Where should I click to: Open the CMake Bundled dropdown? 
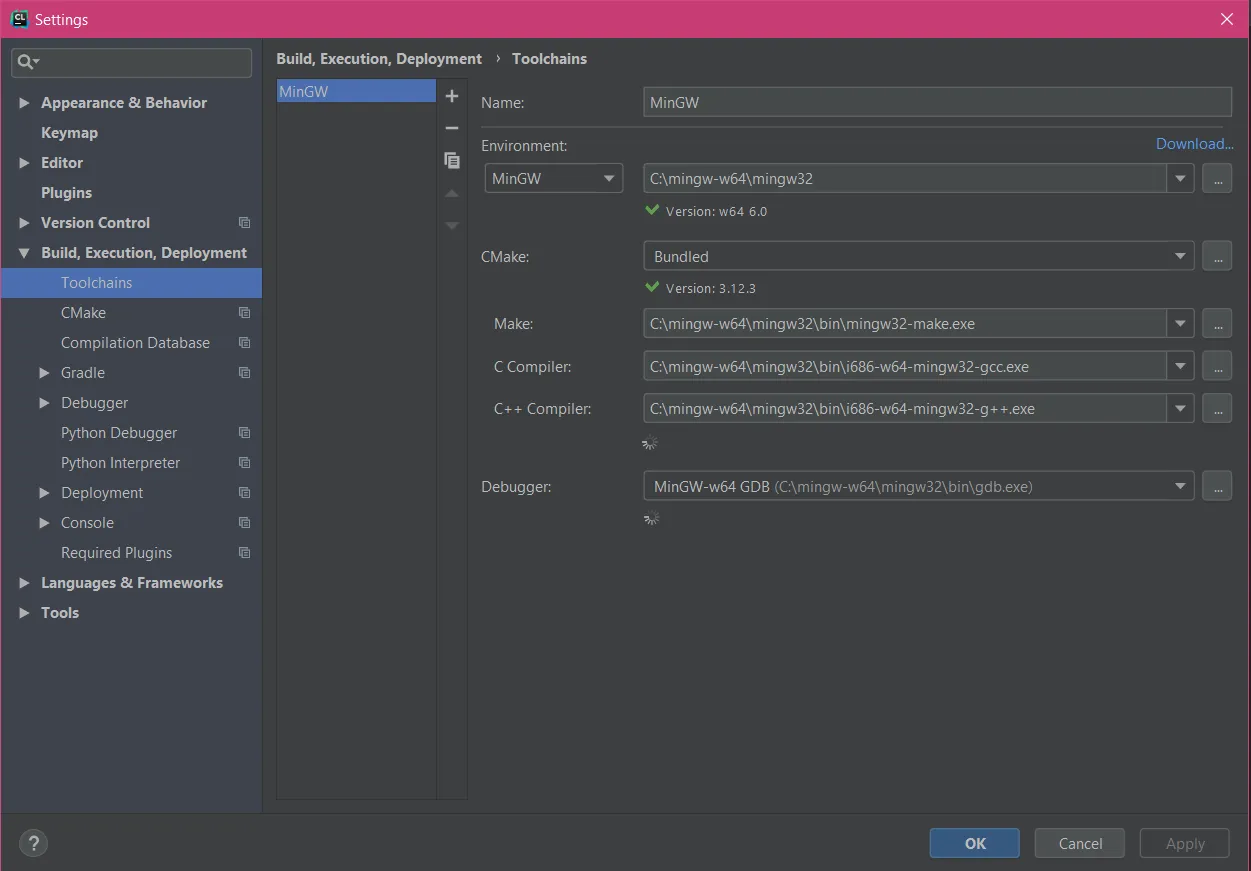click(x=918, y=256)
